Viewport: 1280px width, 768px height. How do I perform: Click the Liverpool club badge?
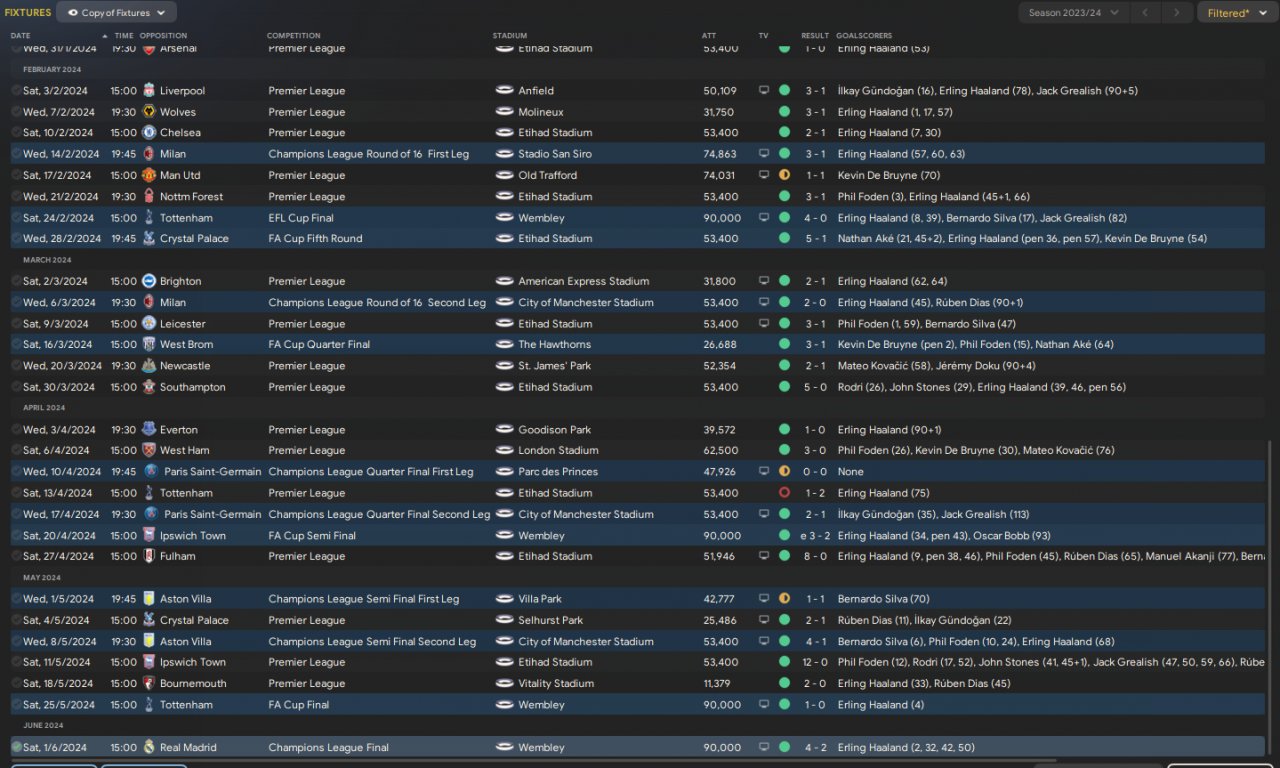coord(149,91)
